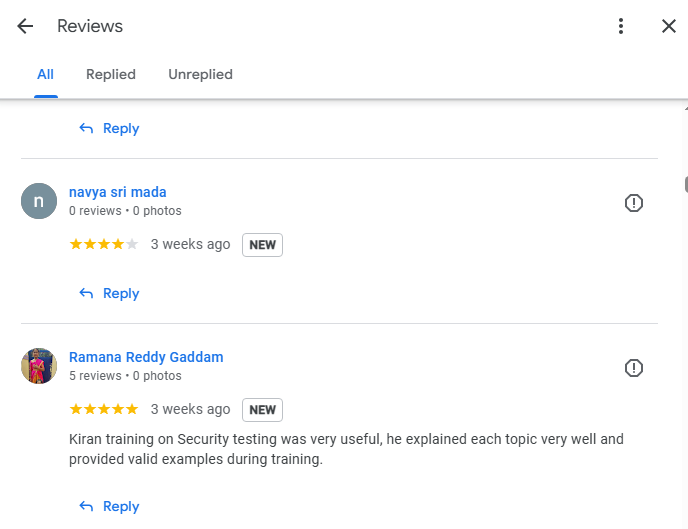Go back with the left arrow icon
688x529 pixels.
point(25,26)
